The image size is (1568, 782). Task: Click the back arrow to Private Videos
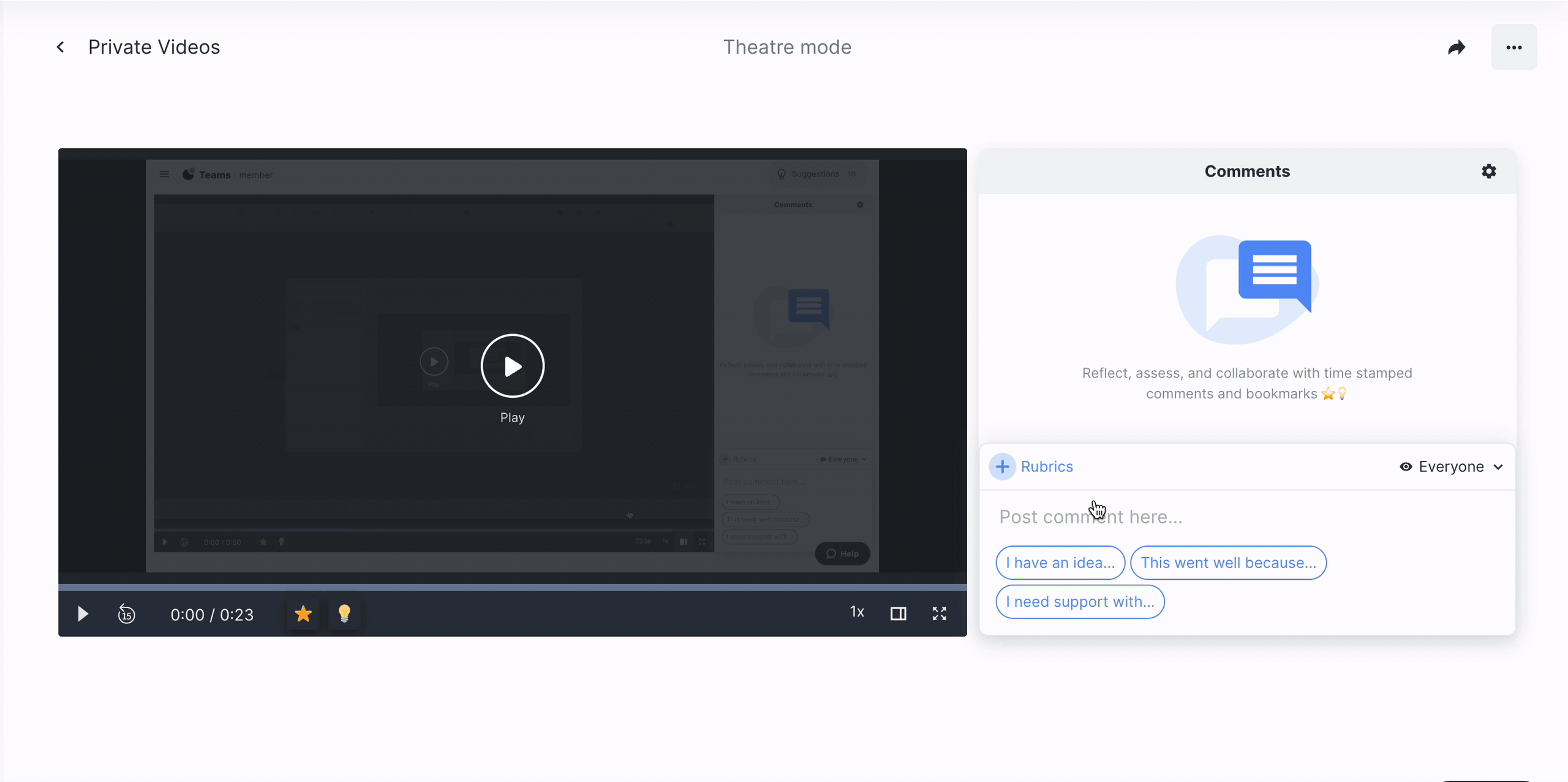point(60,47)
